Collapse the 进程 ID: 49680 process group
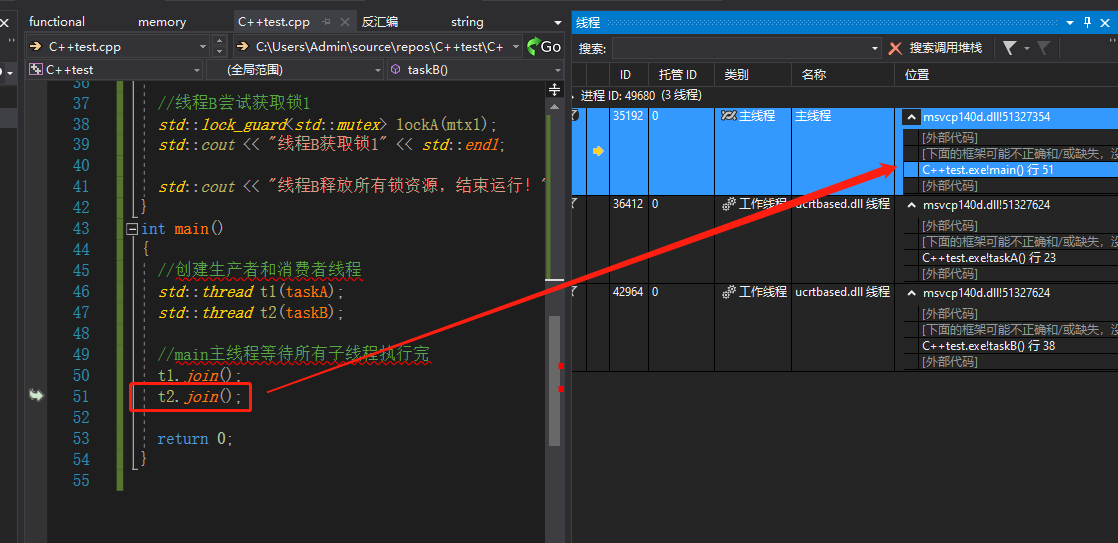The image size is (1118, 543). pyautogui.click(x=573, y=95)
